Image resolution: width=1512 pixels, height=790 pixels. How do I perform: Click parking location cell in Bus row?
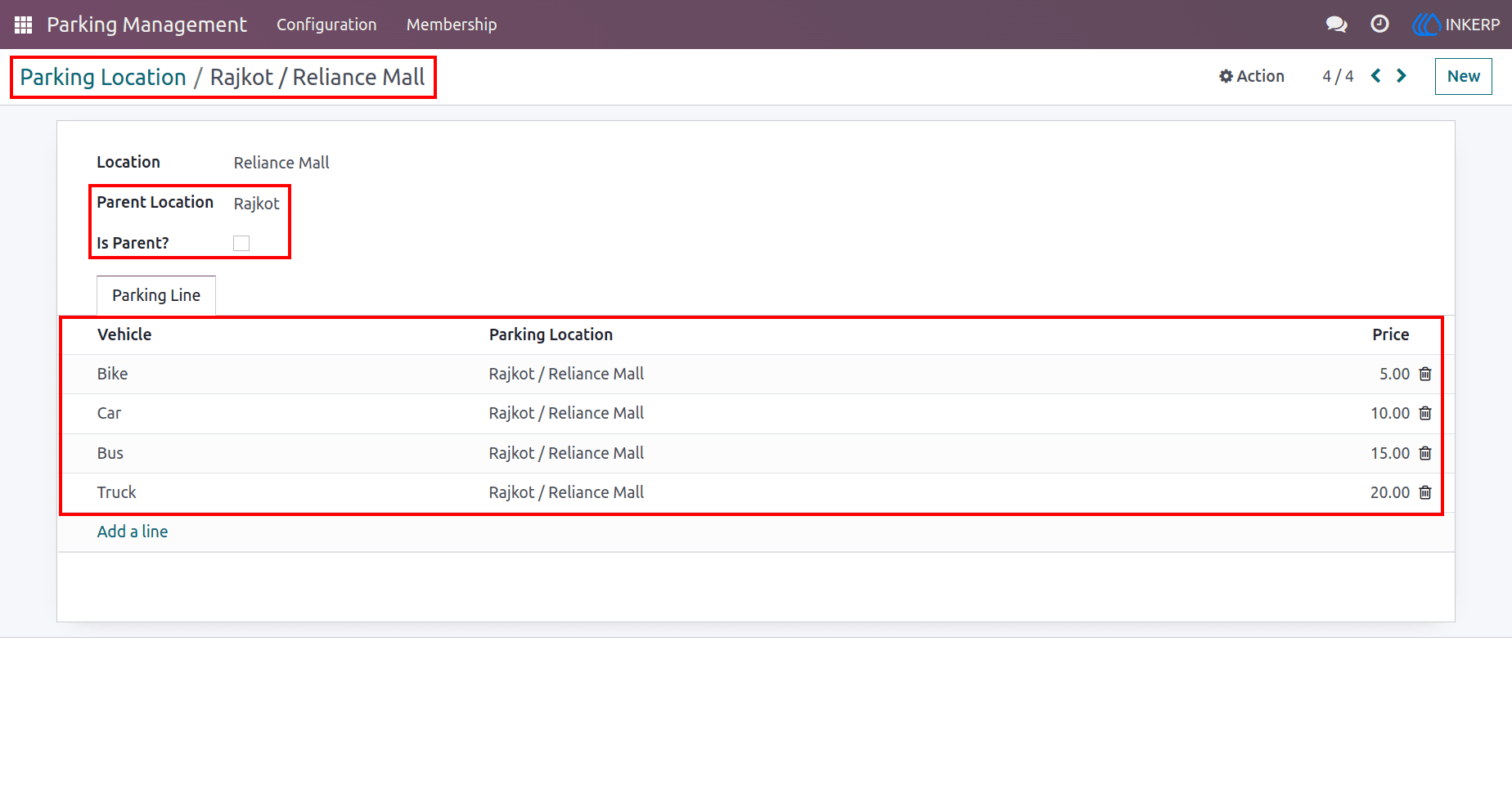tap(566, 453)
